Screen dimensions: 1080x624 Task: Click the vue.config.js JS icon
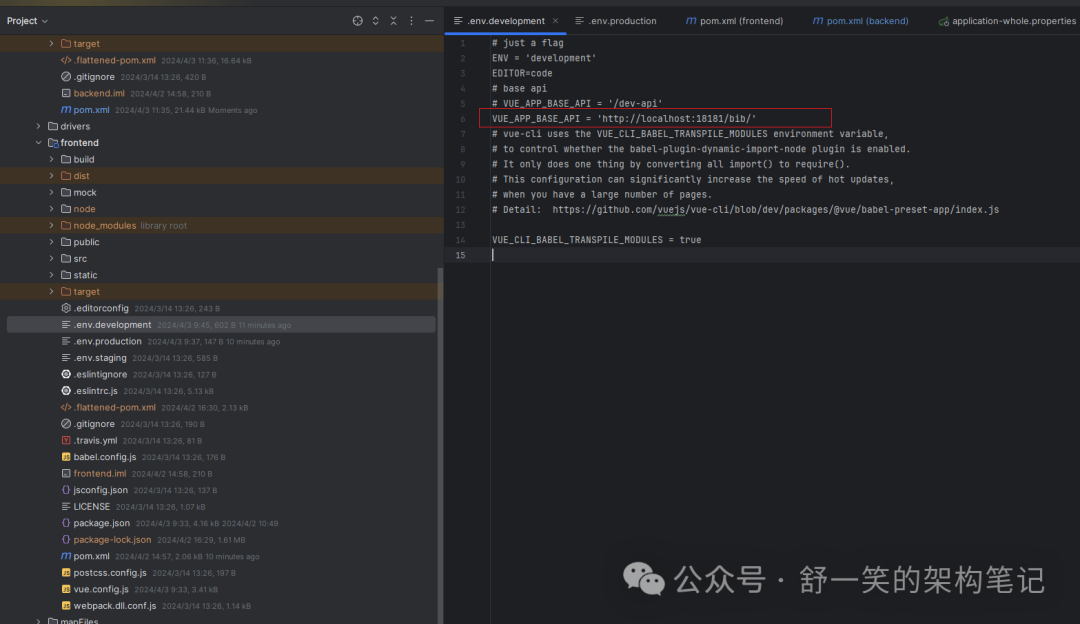(66, 589)
